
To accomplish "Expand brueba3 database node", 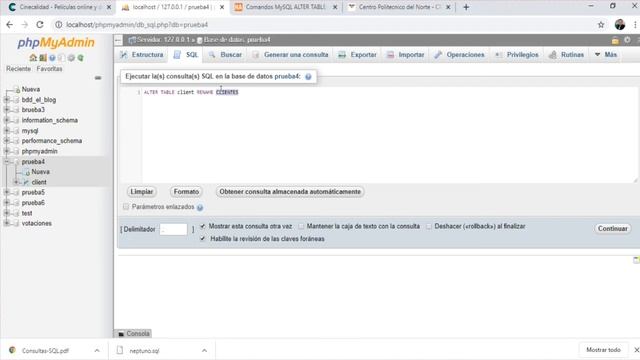I will pos(7,110).
